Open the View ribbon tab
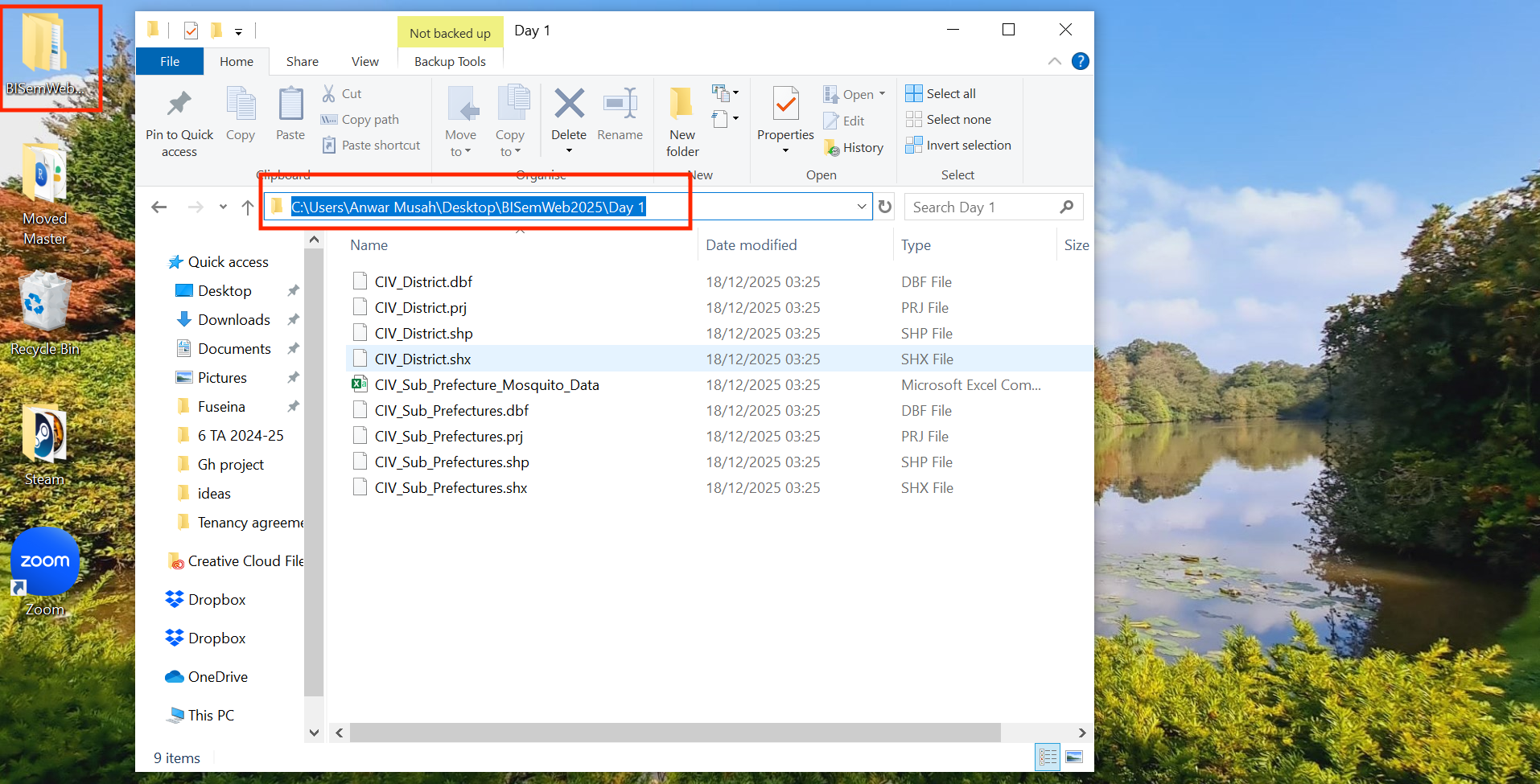Image resolution: width=1540 pixels, height=784 pixels. point(364,61)
